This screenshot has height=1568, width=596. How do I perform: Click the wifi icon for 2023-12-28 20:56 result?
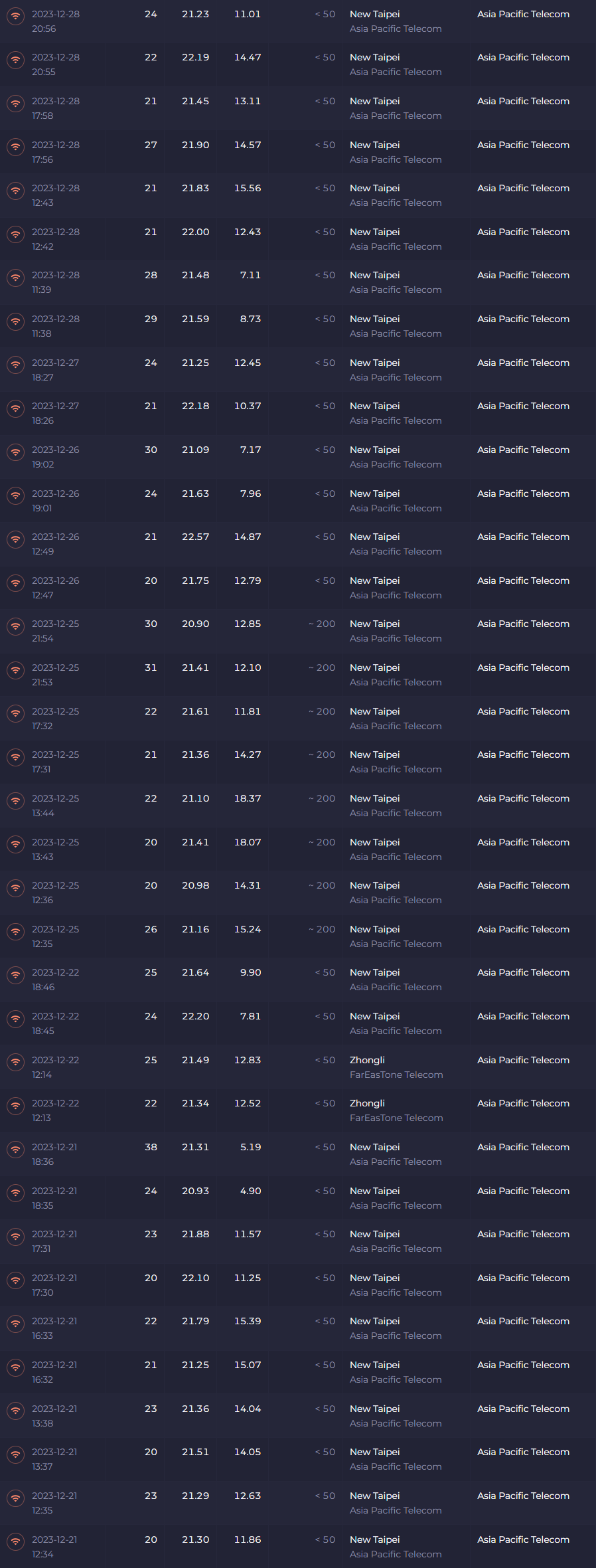pos(15,16)
